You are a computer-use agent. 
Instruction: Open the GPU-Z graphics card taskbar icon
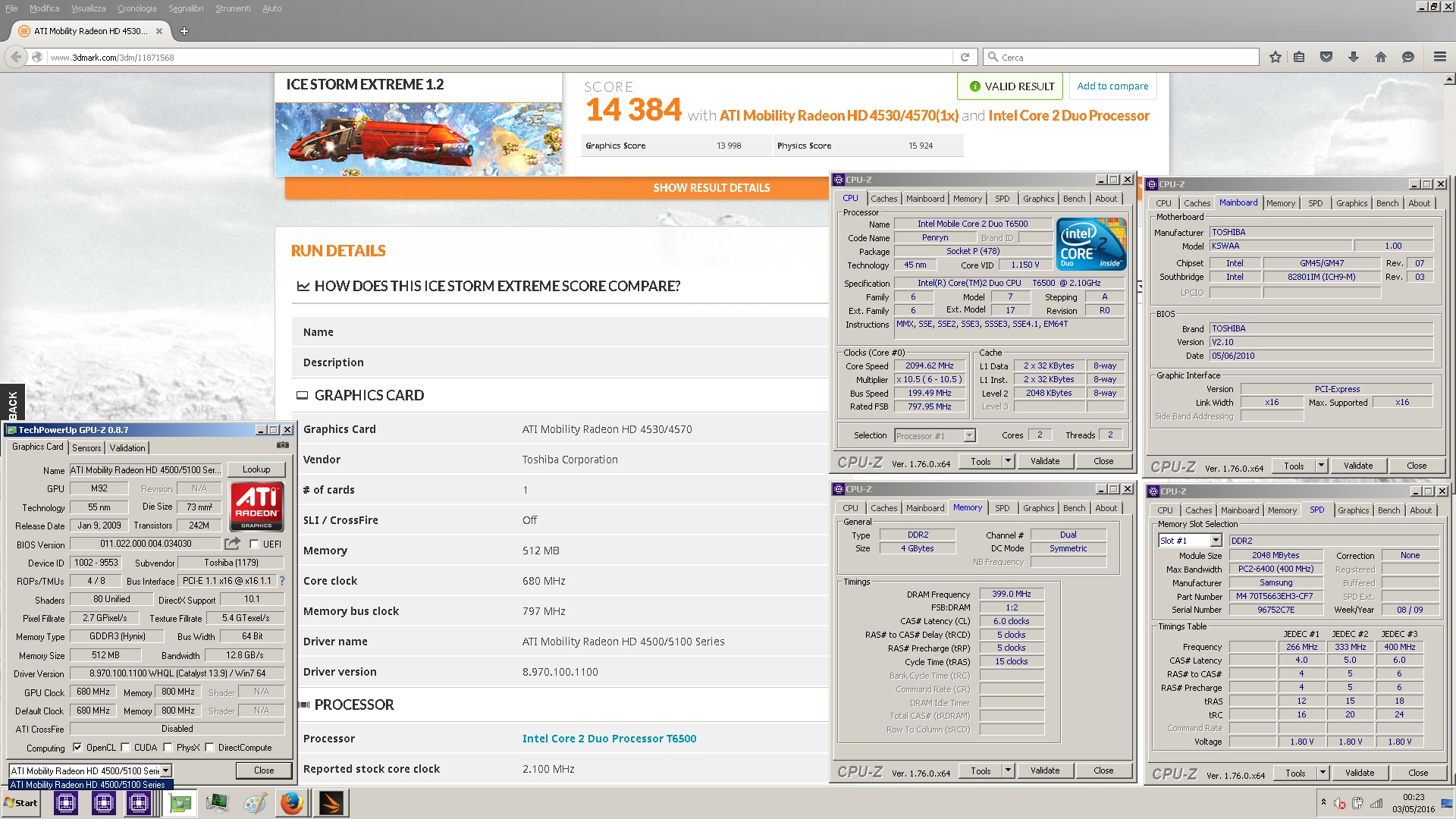click(180, 803)
